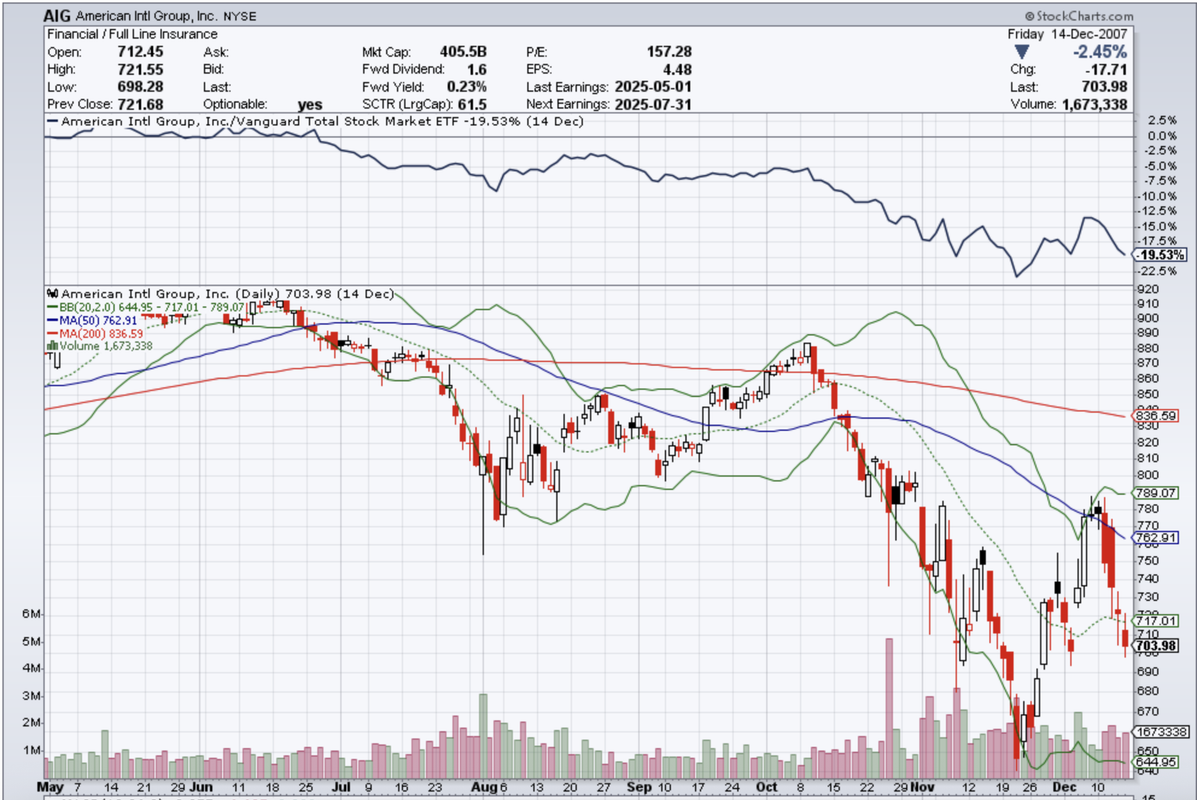Click the copyright icon before StockCharts.com
Screen dimensions: 1197x800
[x=1030, y=16]
